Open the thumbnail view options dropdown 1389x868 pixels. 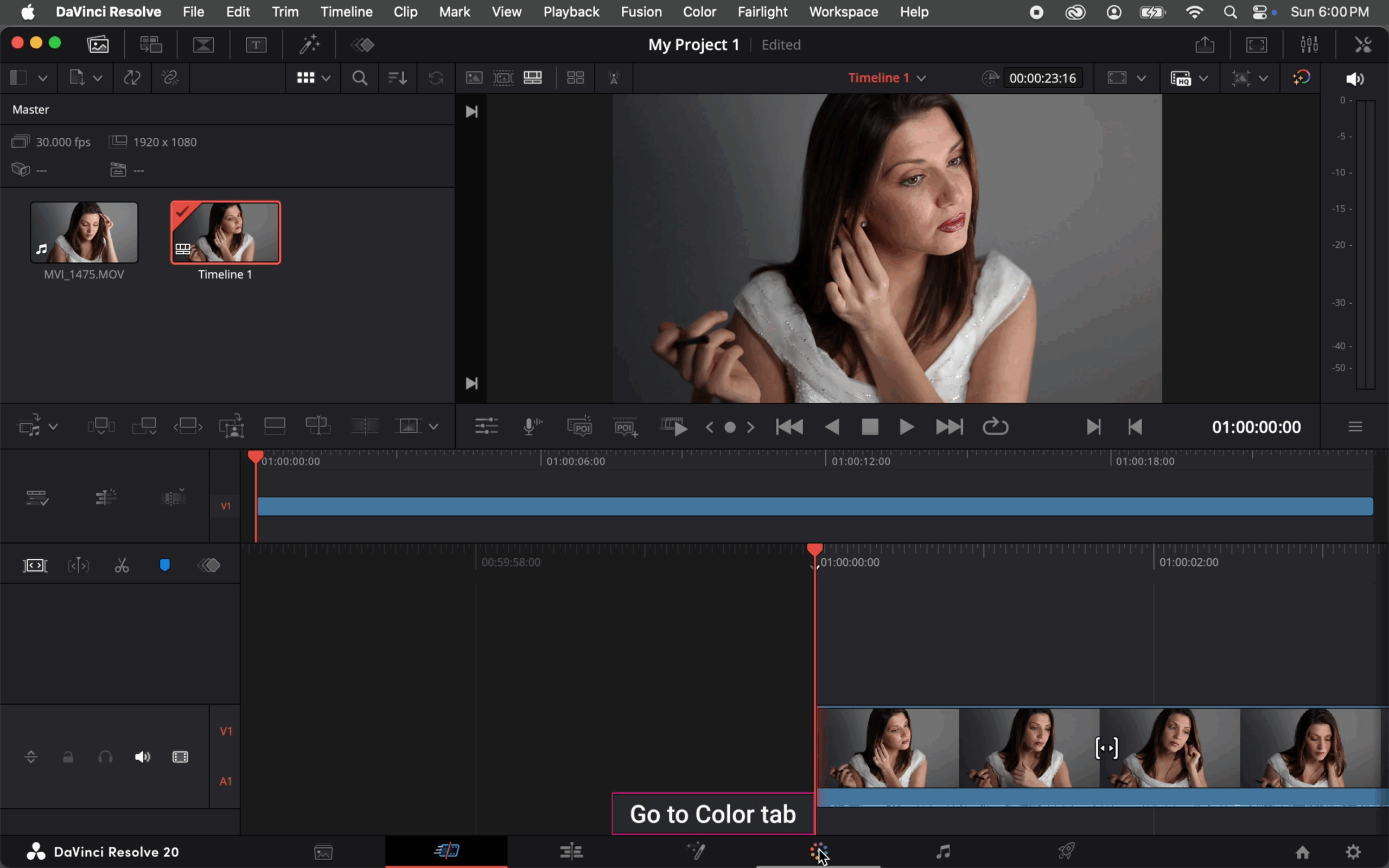pos(326,78)
